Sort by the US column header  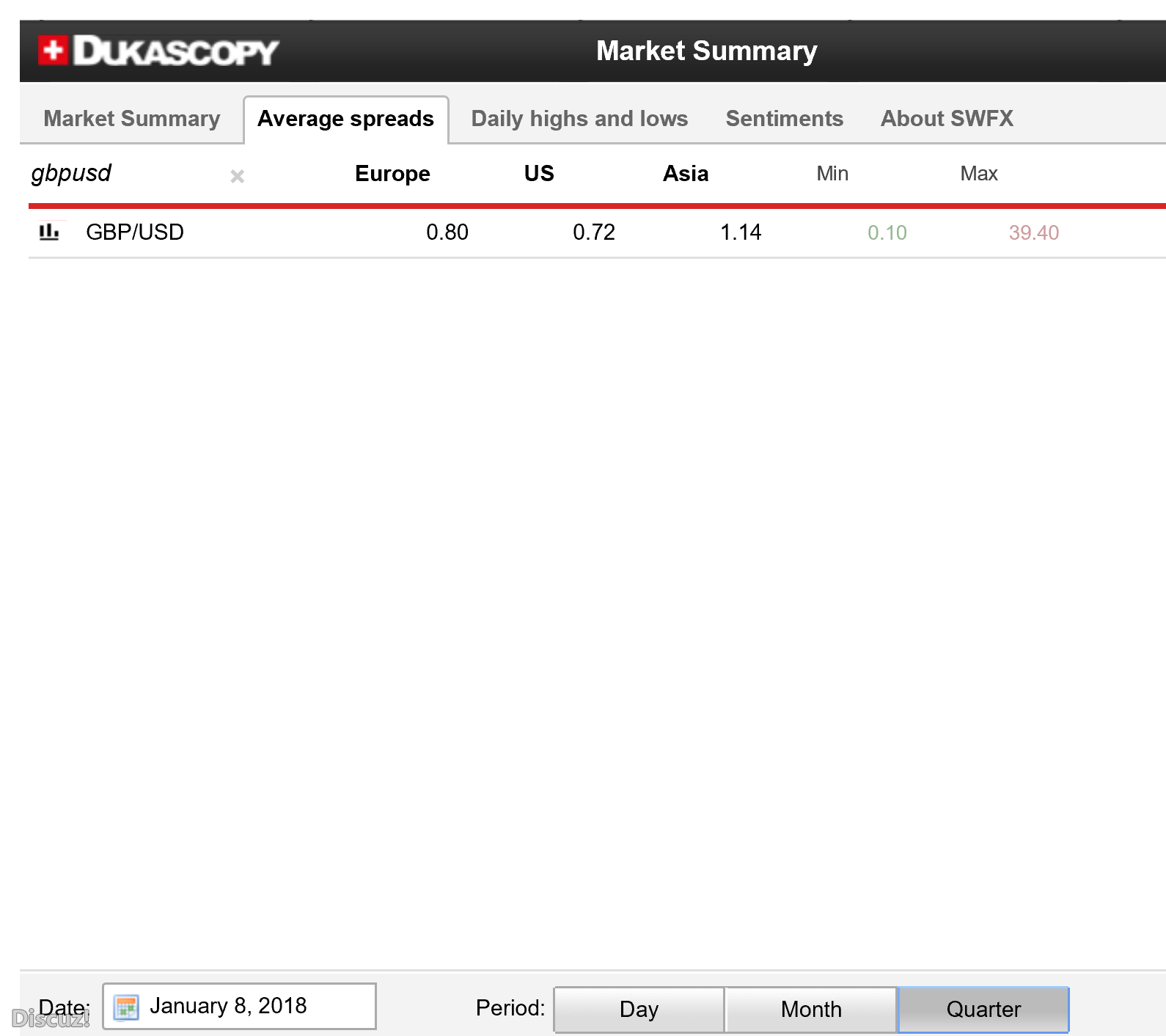539,174
